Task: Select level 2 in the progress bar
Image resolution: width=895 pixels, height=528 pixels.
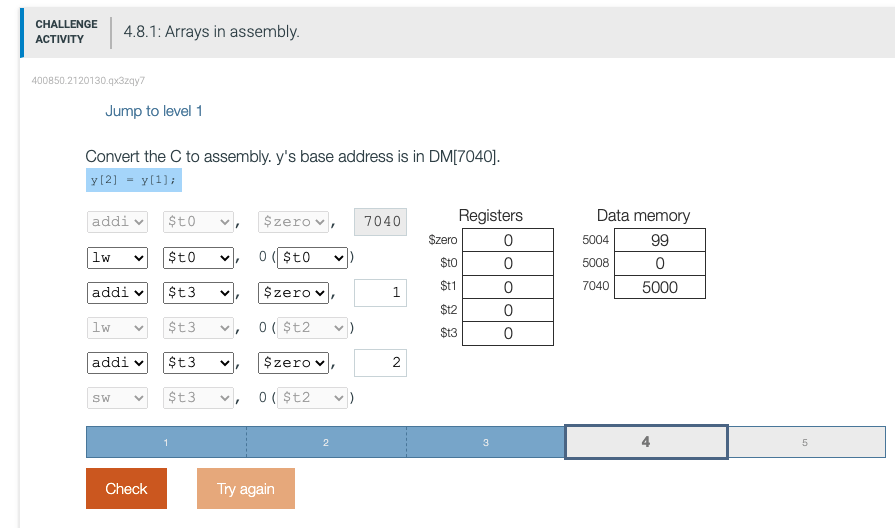Action: tap(326, 442)
